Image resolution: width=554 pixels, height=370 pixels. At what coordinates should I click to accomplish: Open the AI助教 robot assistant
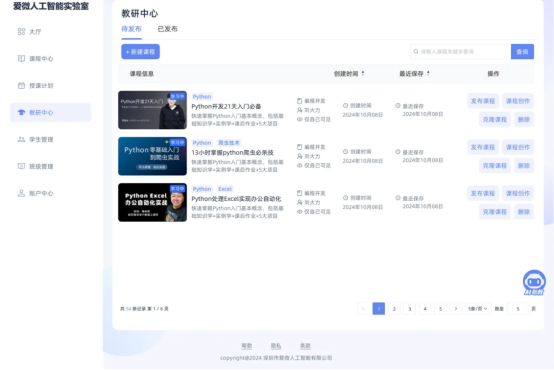click(534, 282)
